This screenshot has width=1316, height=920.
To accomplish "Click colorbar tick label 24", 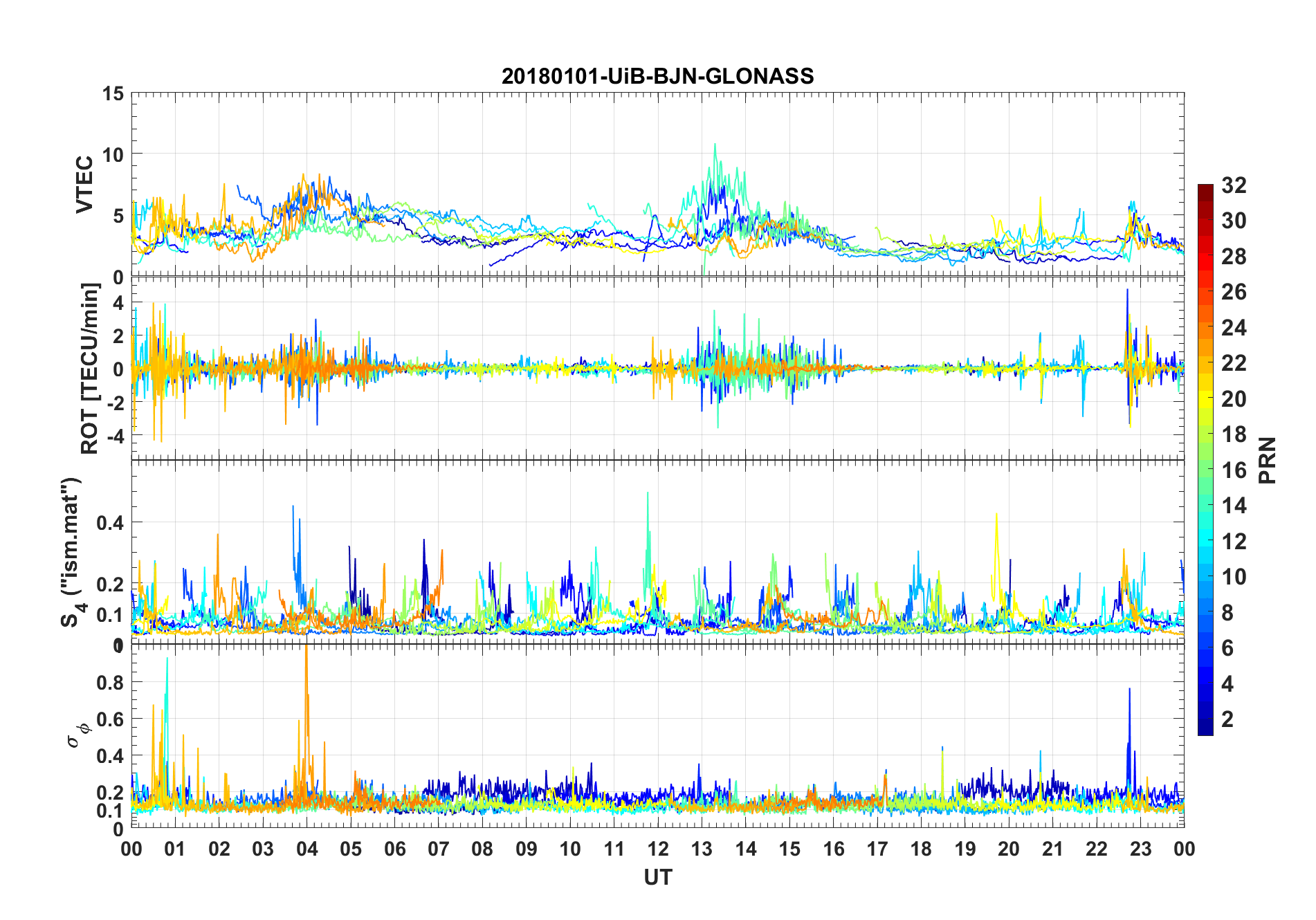I will click(1234, 327).
